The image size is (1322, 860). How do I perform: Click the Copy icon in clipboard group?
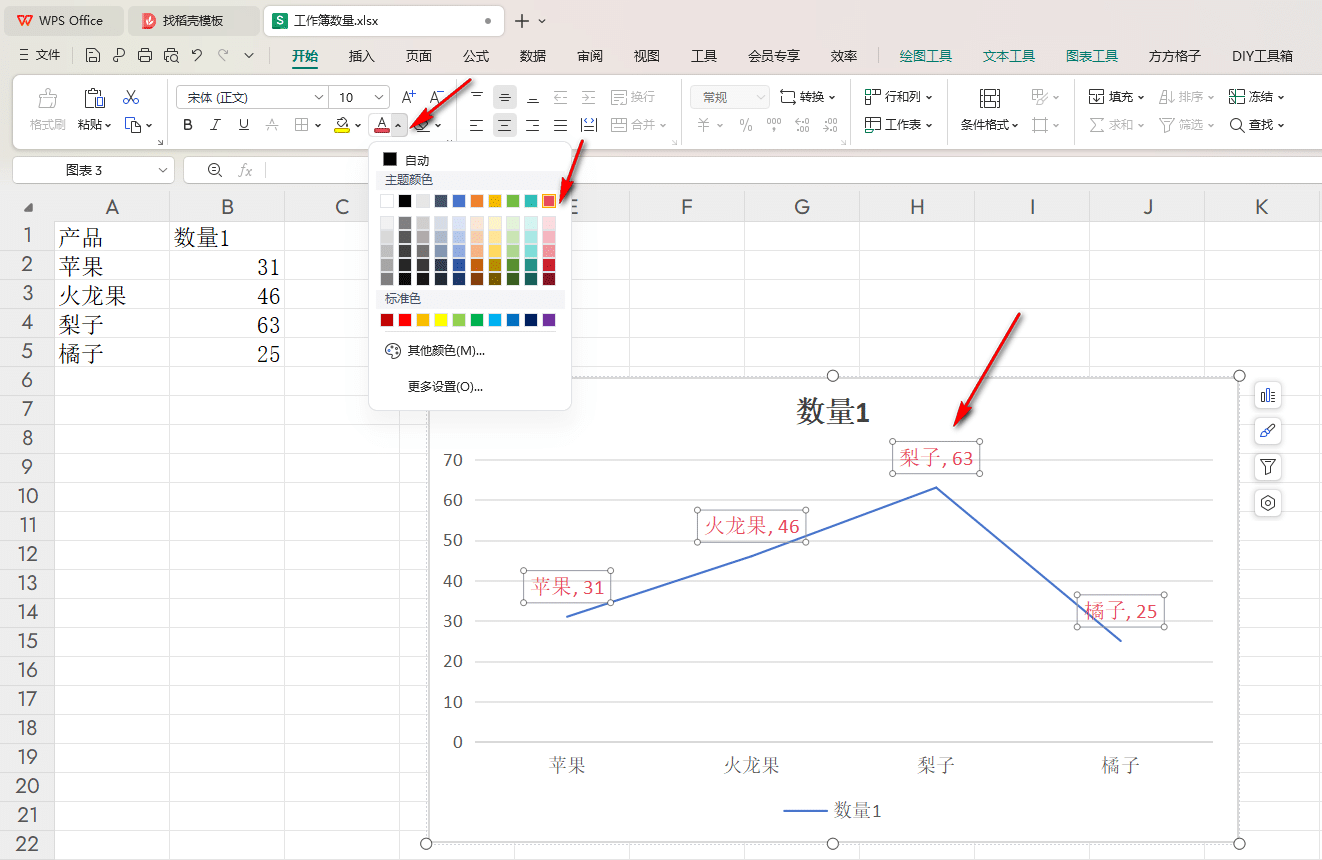[x=133, y=125]
